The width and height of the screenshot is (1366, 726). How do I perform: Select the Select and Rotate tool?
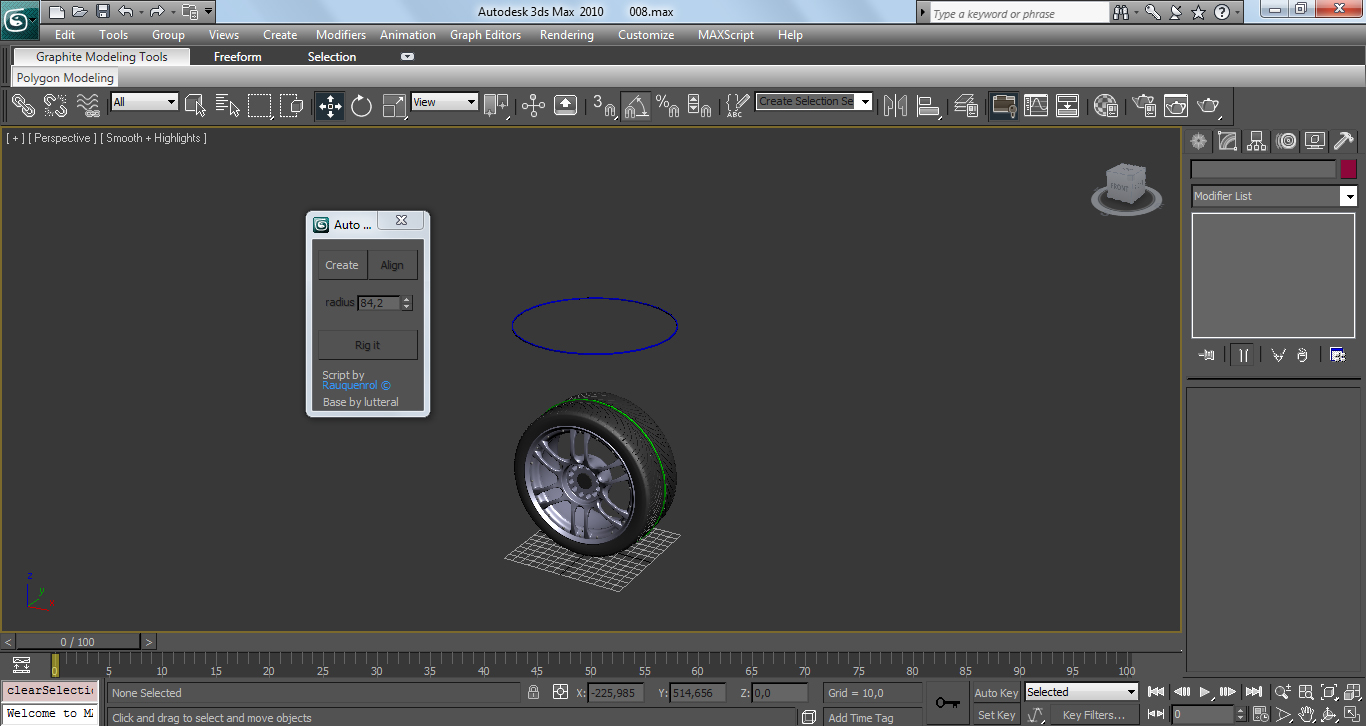pyautogui.click(x=361, y=105)
